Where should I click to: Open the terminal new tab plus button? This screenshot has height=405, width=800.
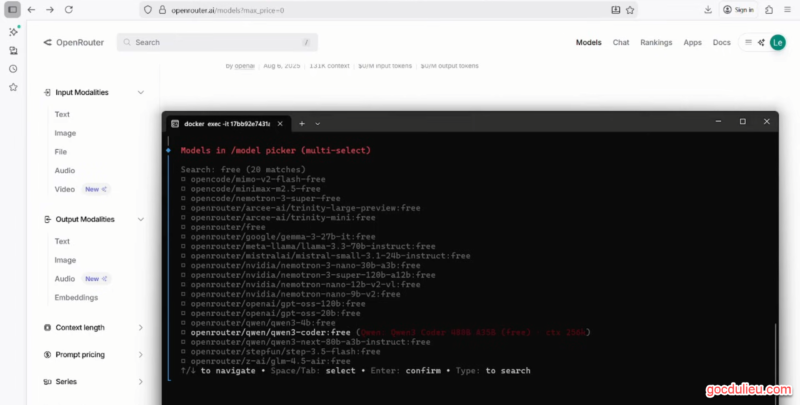coord(302,123)
